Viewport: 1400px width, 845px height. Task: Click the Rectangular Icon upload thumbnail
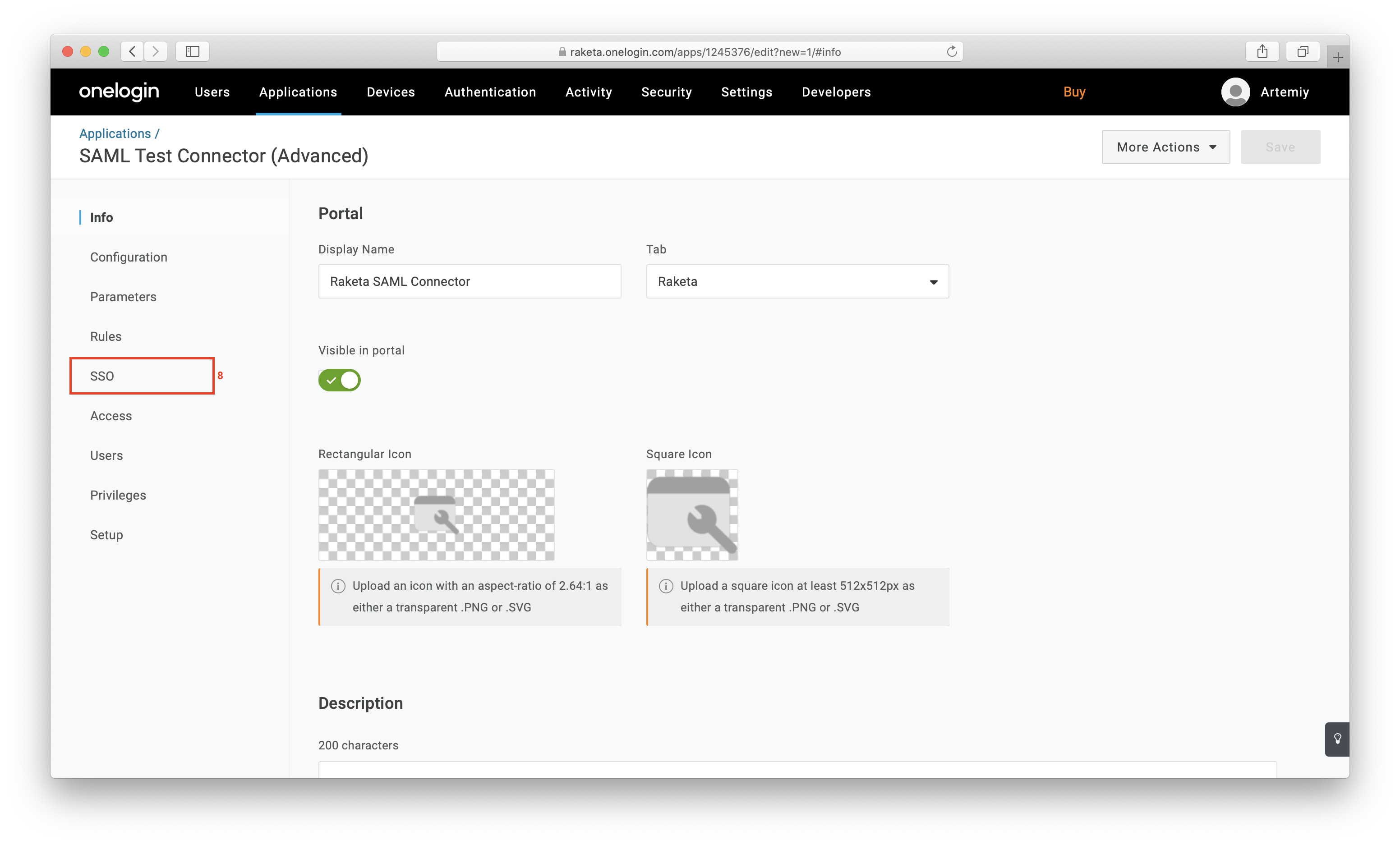[436, 514]
